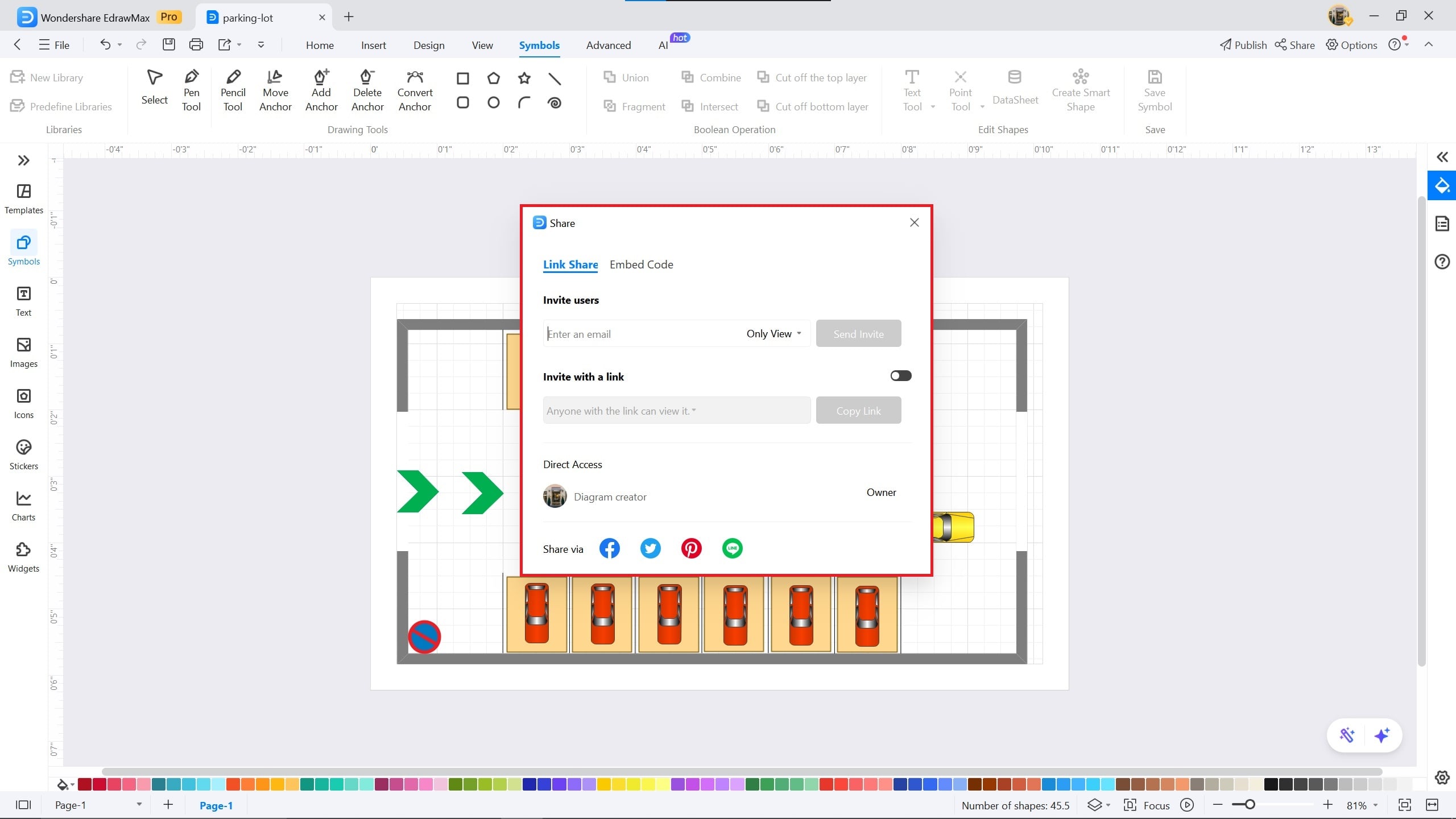Click the Facebook share icon
This screenshot has width=1456, height=819.
point(609,548)
